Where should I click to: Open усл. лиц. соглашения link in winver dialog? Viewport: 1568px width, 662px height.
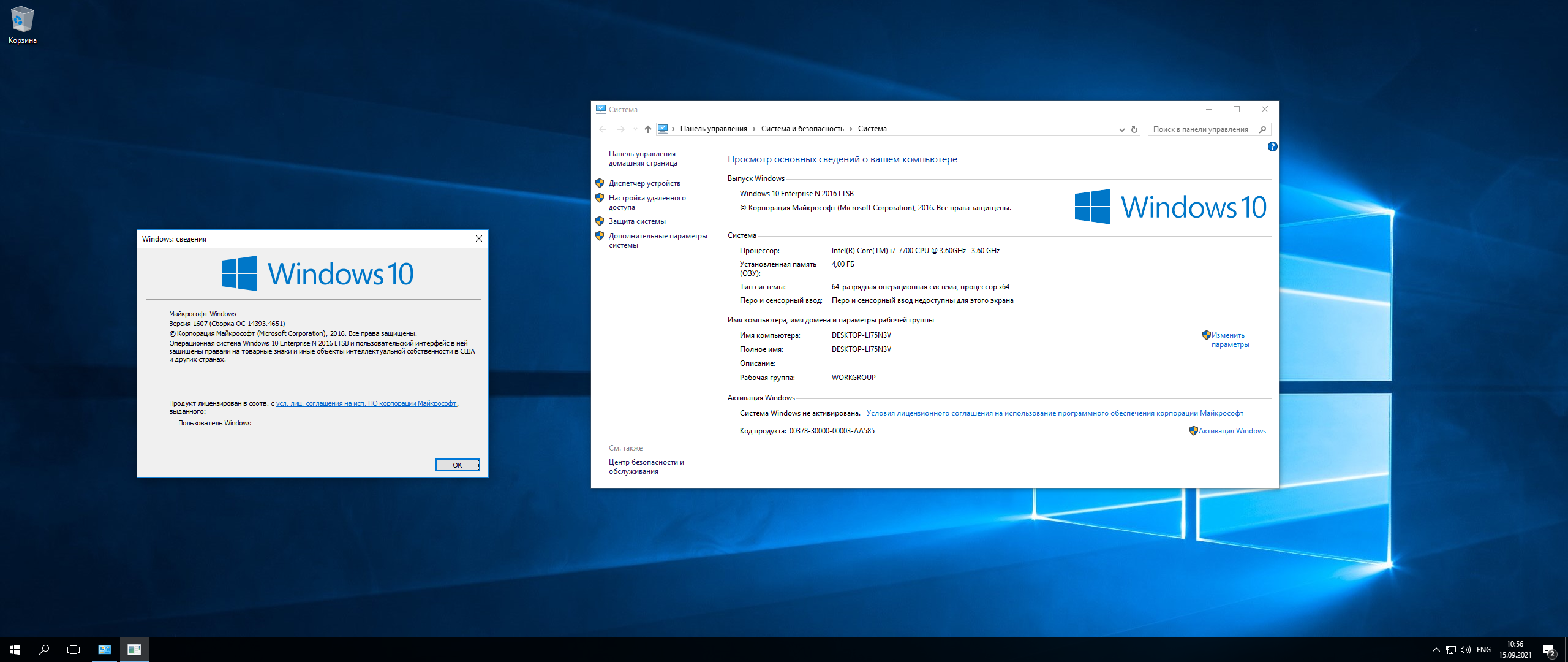pos(366,403)
